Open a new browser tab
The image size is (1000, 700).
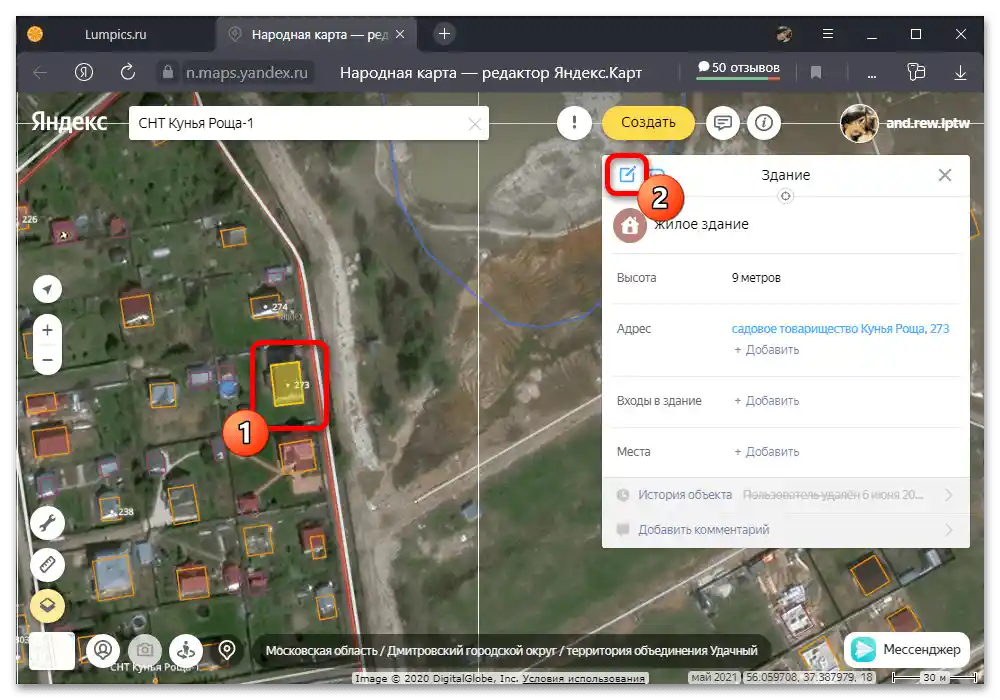tap(445, 34)
